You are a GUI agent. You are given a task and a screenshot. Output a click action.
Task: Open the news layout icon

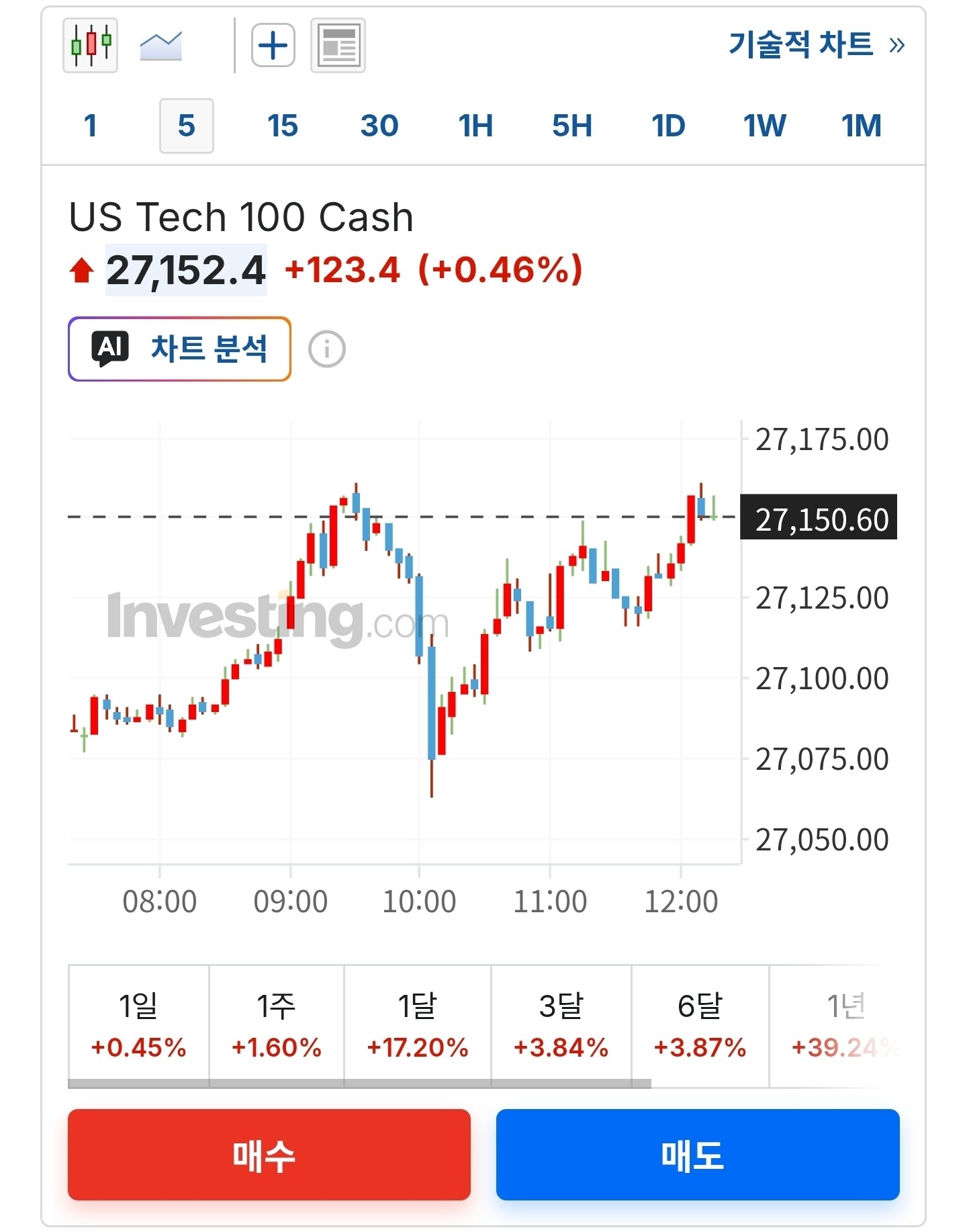338,45
